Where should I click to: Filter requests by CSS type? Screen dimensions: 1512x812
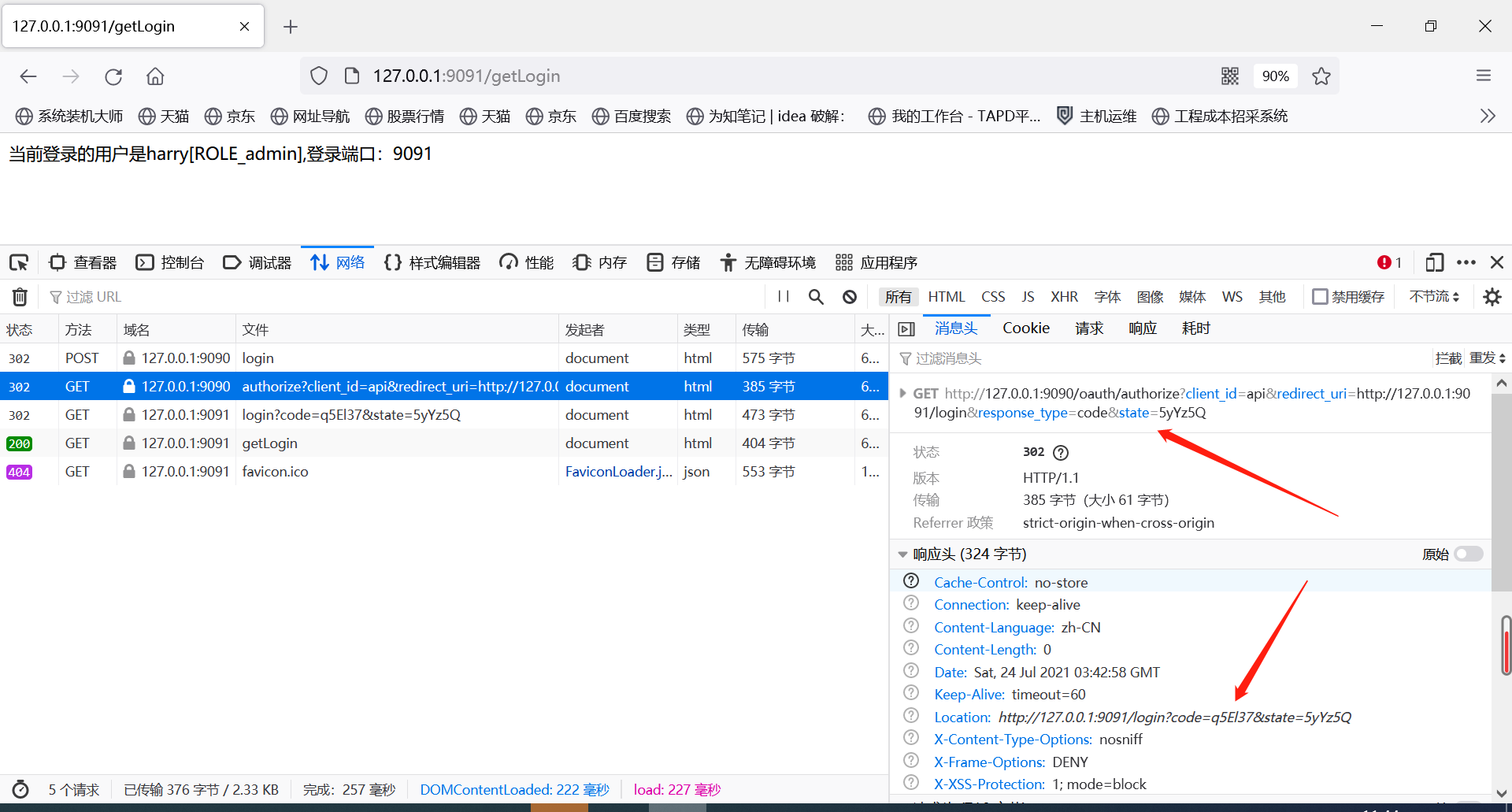click(x=993, y=297)
